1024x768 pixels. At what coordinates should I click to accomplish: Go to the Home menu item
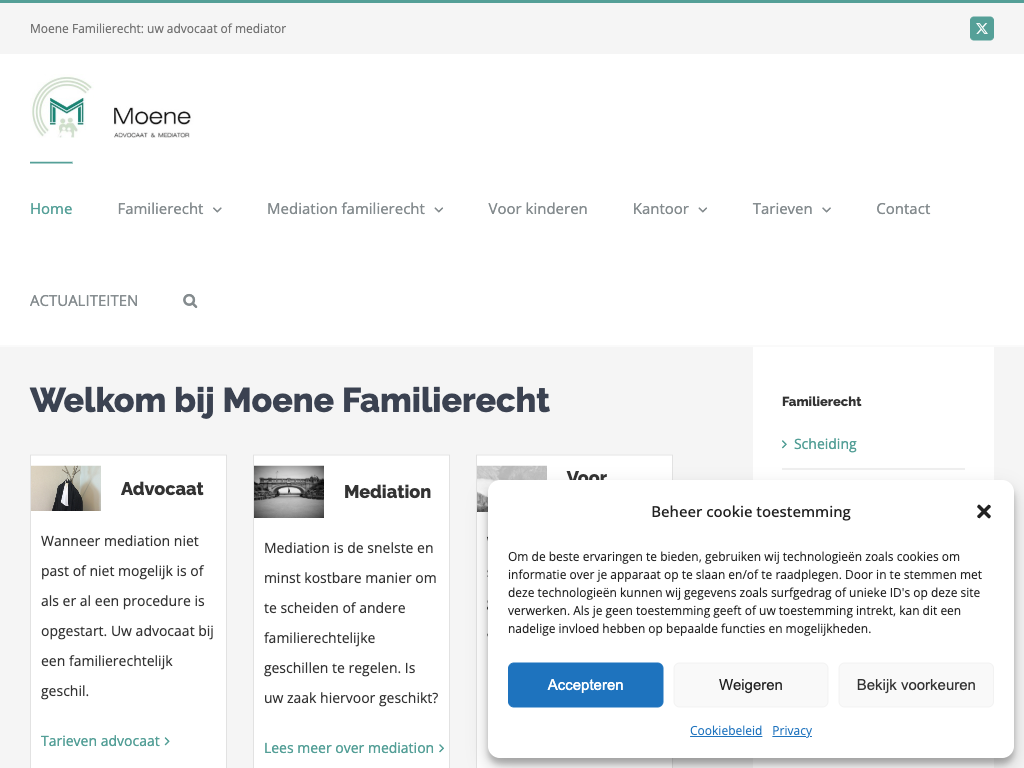tap(51, 209)
